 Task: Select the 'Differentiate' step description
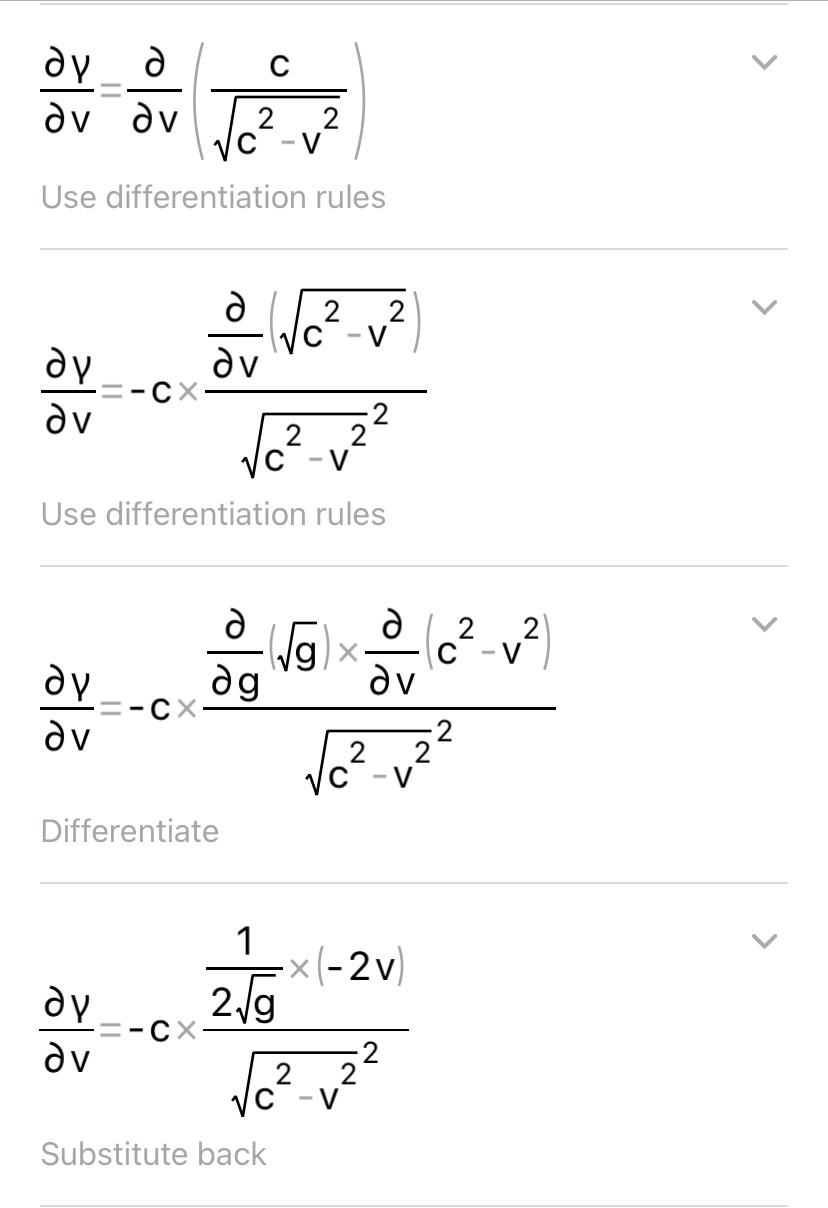pos(129,831)
